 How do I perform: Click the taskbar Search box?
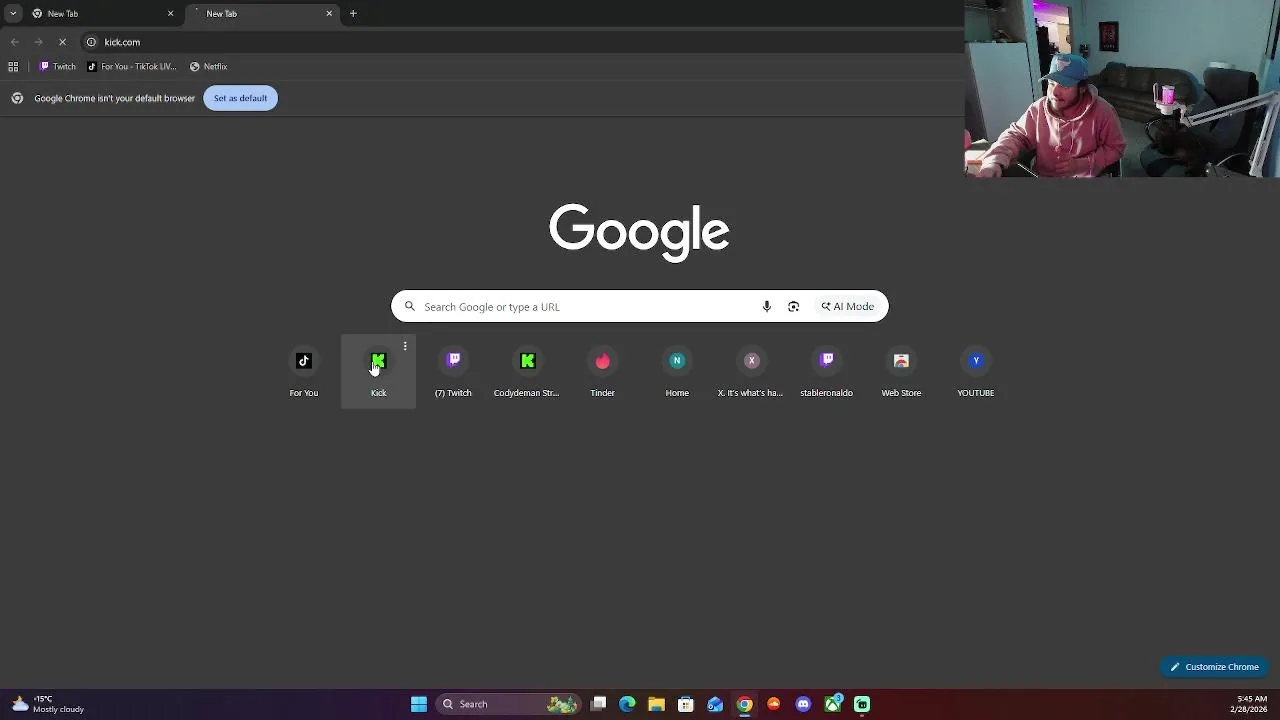tap(509, 704)
